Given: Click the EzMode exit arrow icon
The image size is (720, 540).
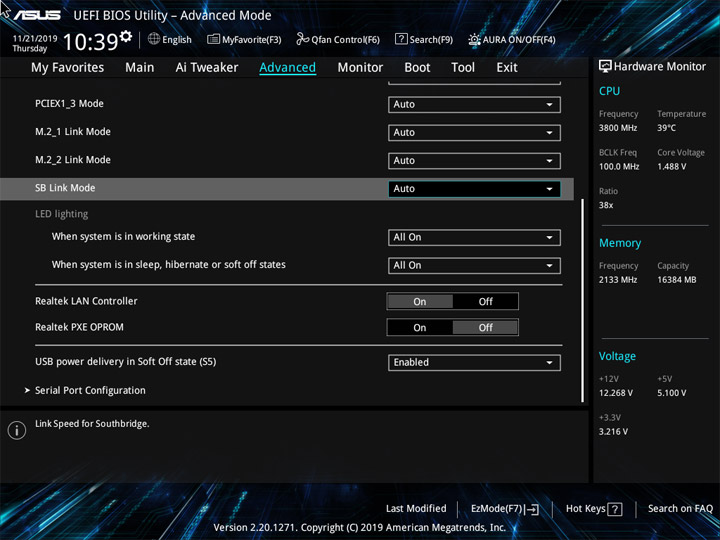Looking at the screenshot, I should tap(532, 509).
